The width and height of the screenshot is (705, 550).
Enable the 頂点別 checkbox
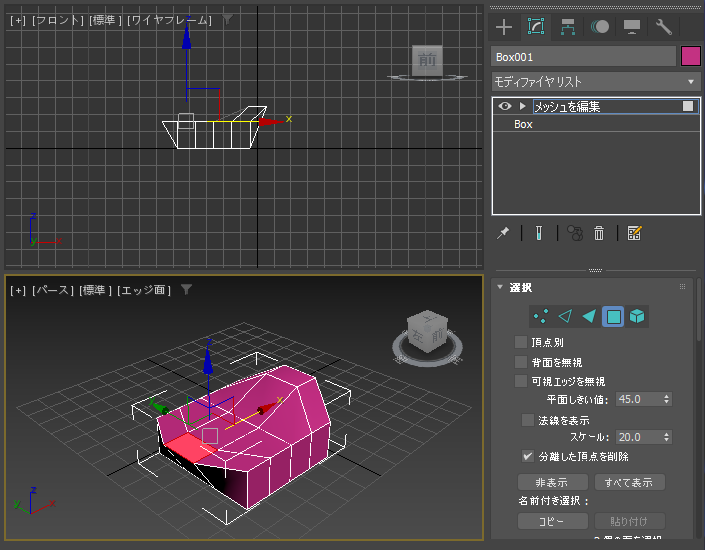tap(521, 342)
